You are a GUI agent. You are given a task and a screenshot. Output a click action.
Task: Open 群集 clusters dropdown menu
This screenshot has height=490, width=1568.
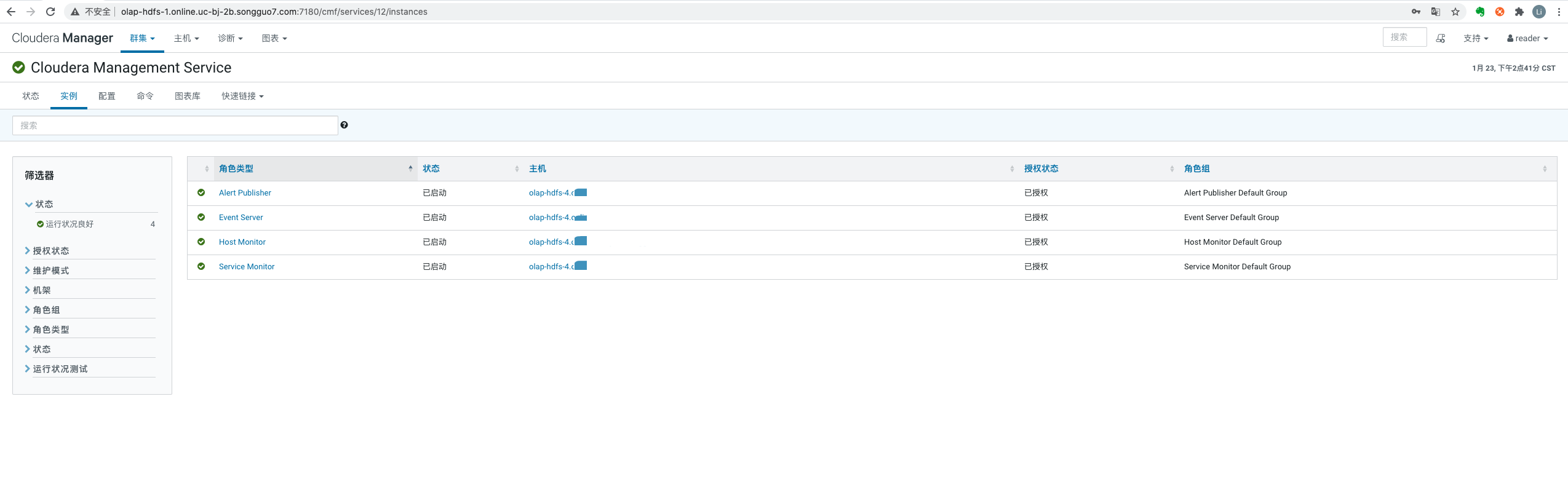pyautogui.click(x=142, y=38)
